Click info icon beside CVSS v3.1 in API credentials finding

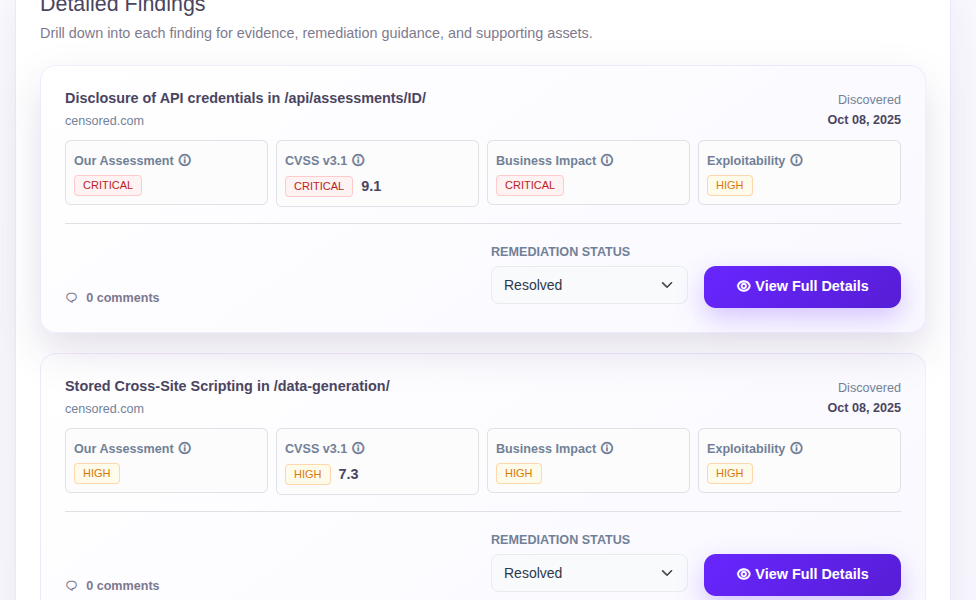pyautogui.click(x=358, y=160)
